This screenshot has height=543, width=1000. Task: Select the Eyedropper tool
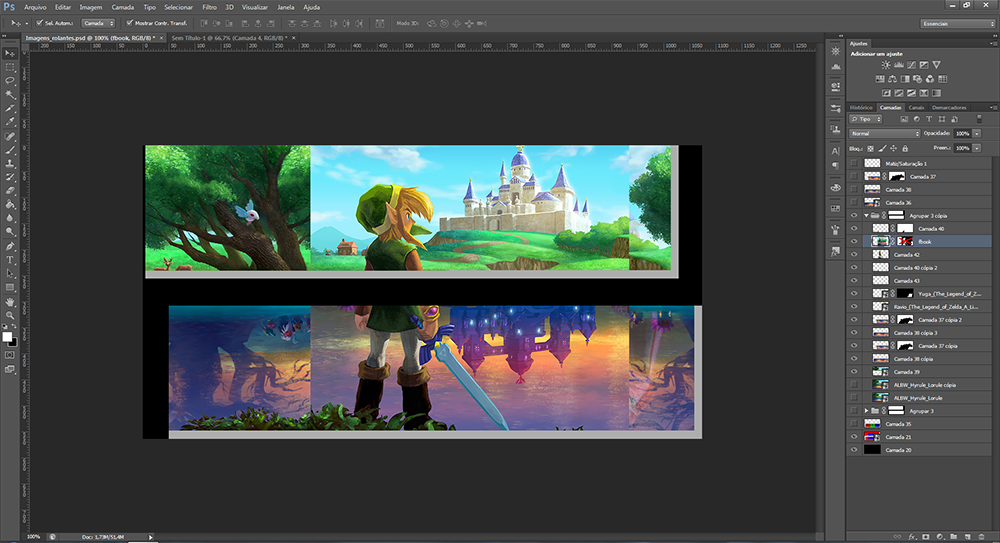(10, 122)
